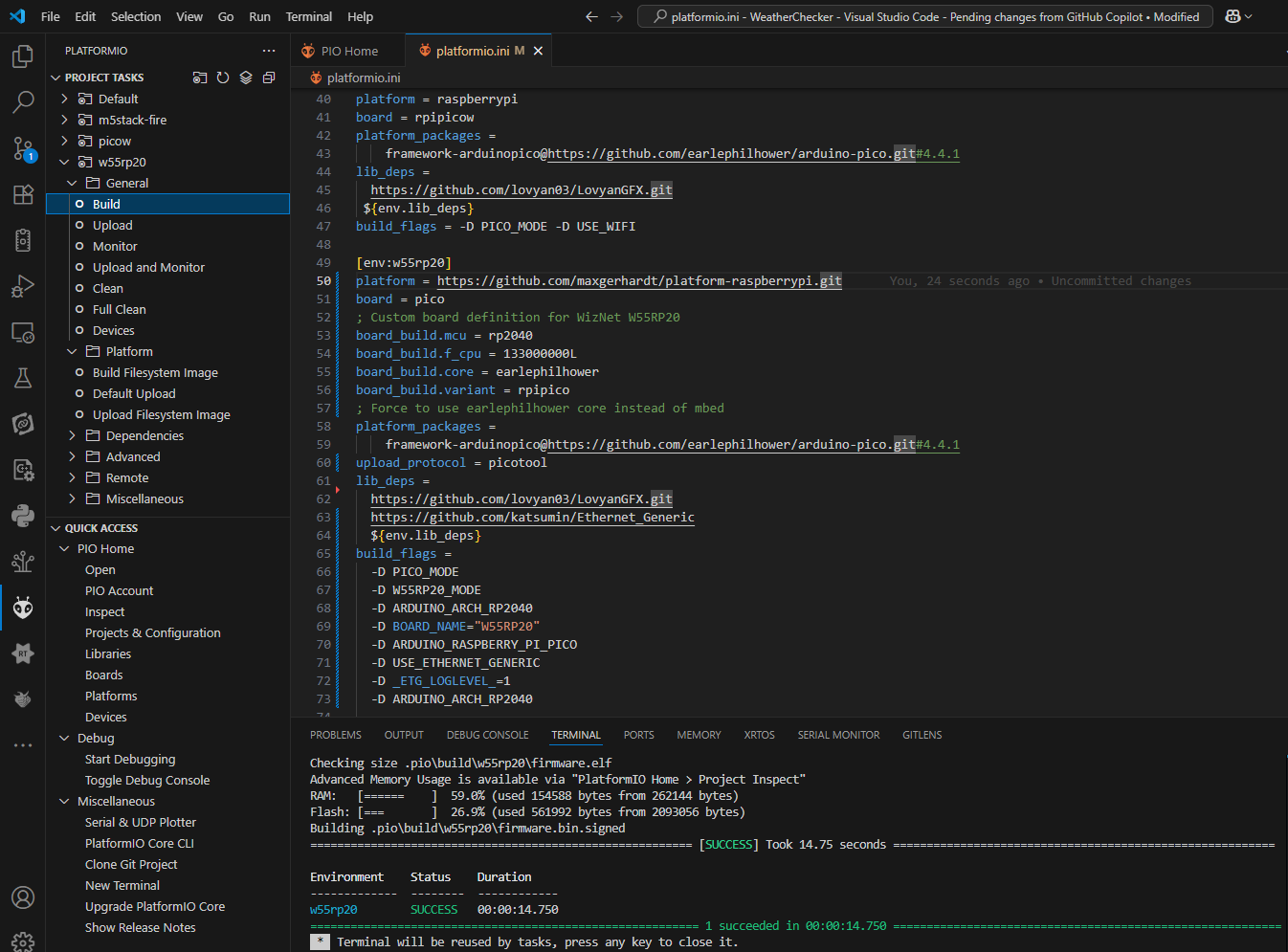
Task: Switch to the GITLENS panel tab
Action: click(x=922, y=735)
